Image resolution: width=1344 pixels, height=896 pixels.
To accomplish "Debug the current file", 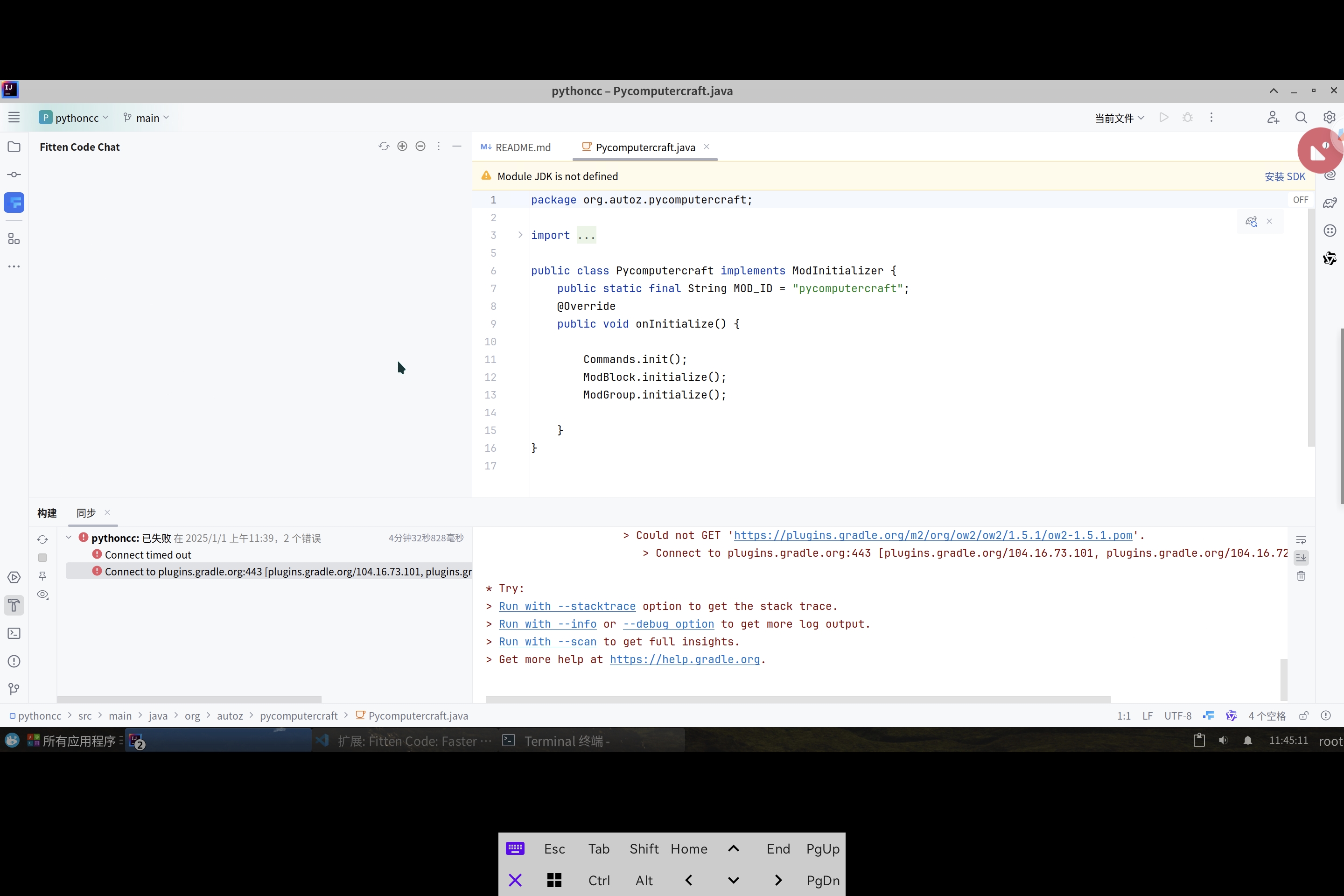I will (x=1187, y=118).
